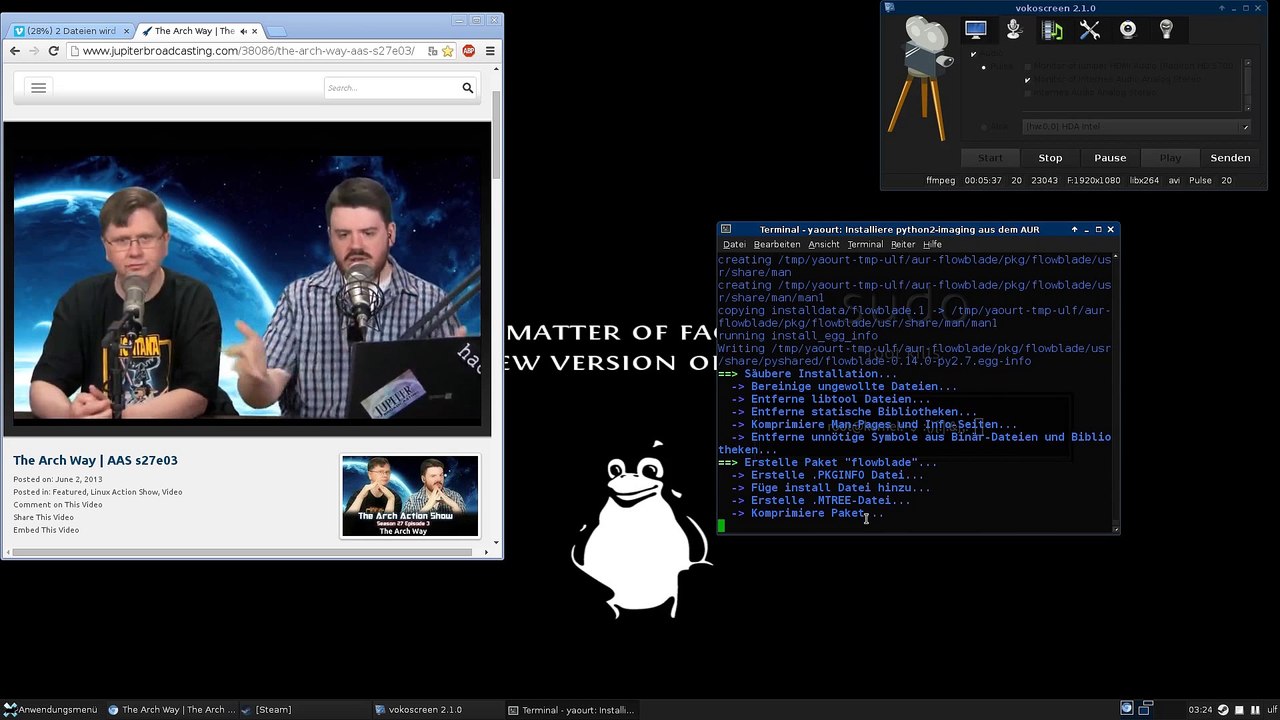The image size is (1280, 720).
Task: Open the Featured category link
Action: point(69,492)
